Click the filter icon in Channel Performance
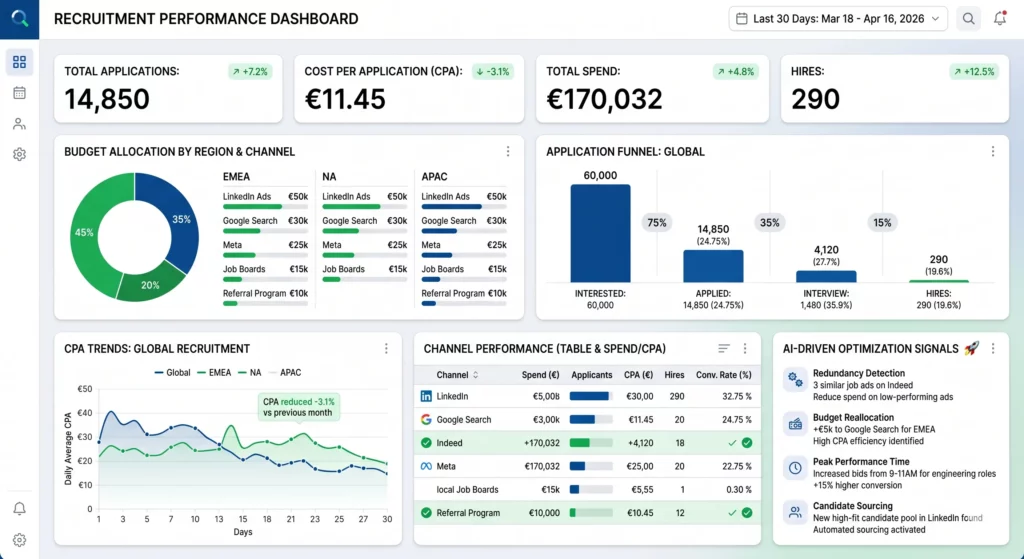Viewport: 1024px width, 559px height. pos(724,349)
